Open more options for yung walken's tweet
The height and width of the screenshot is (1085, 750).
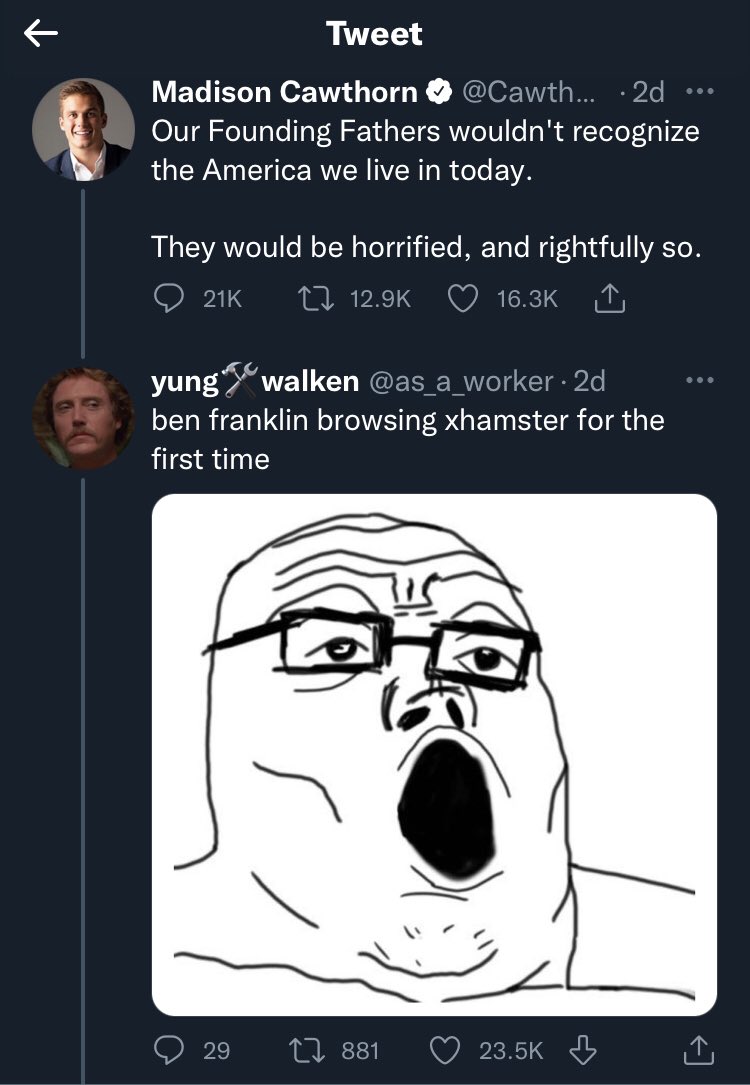701,381
